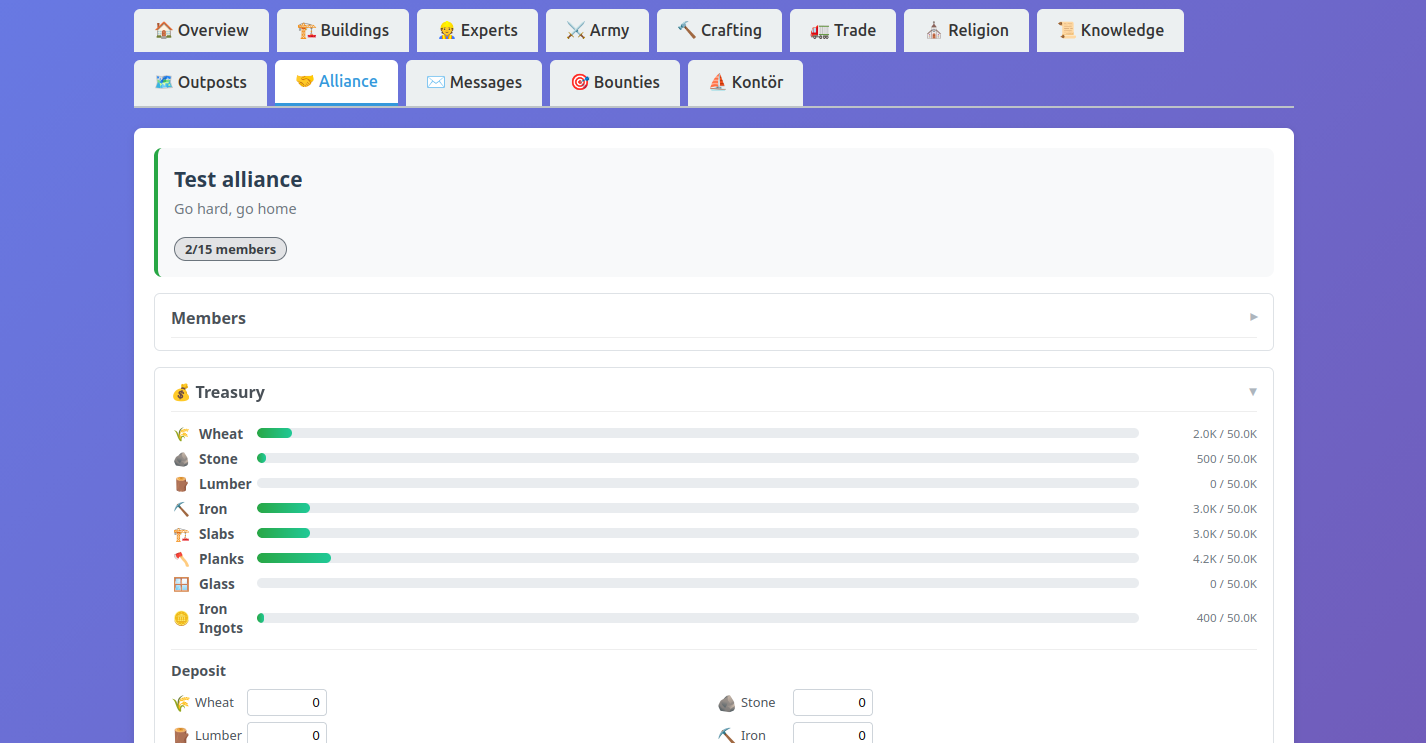1426x743 pixels.
Task: Select the Alliance tab
Action: (x=336, y=82)
